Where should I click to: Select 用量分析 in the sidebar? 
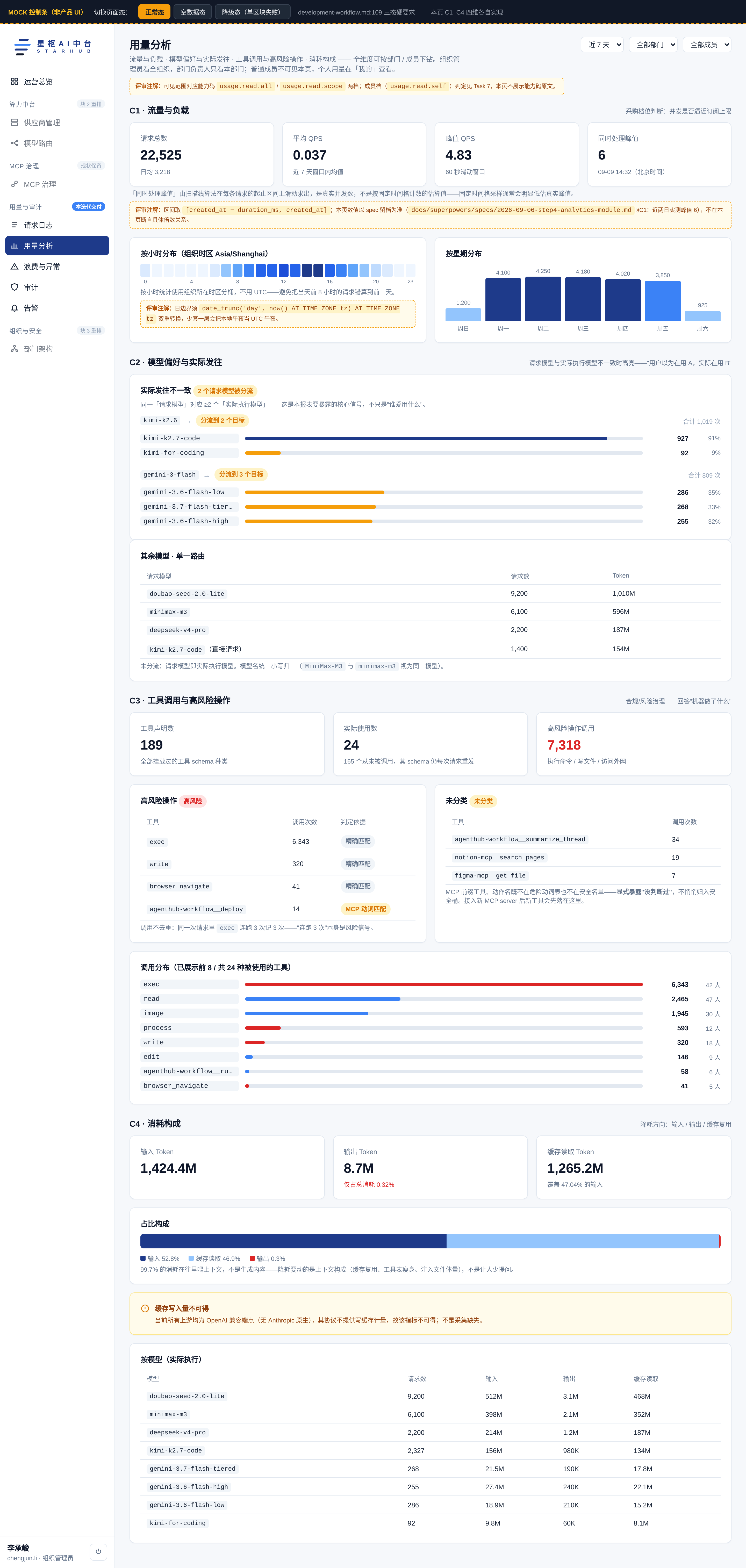click(57, 246)
